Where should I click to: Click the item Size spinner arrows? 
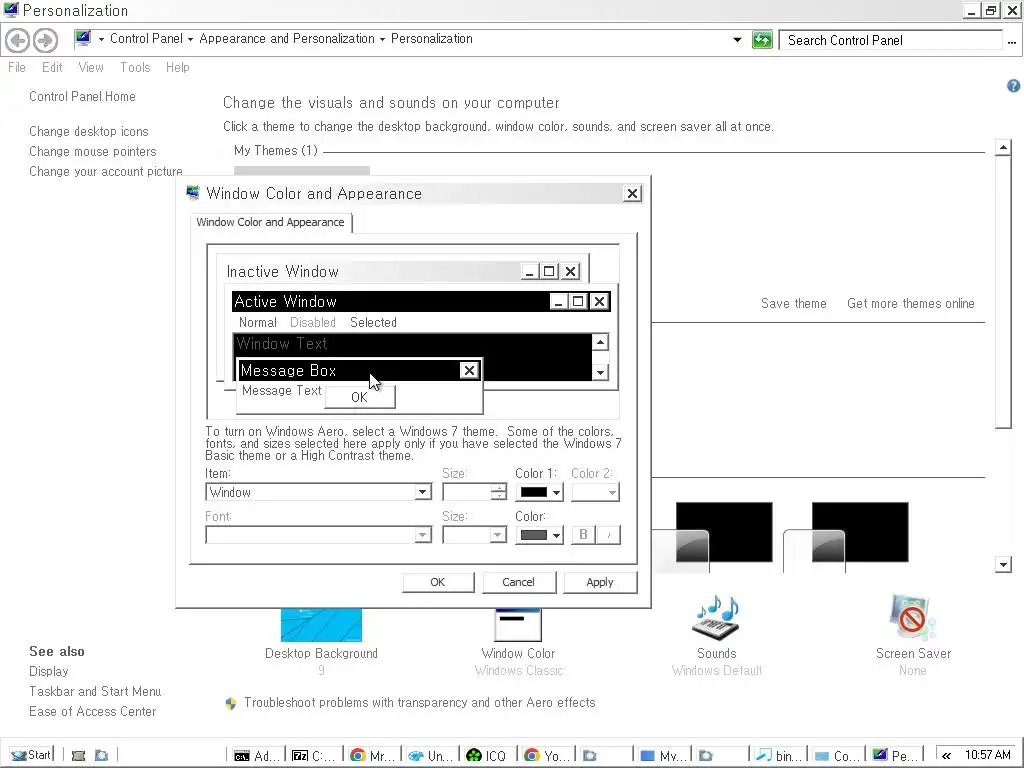[498, 492]
